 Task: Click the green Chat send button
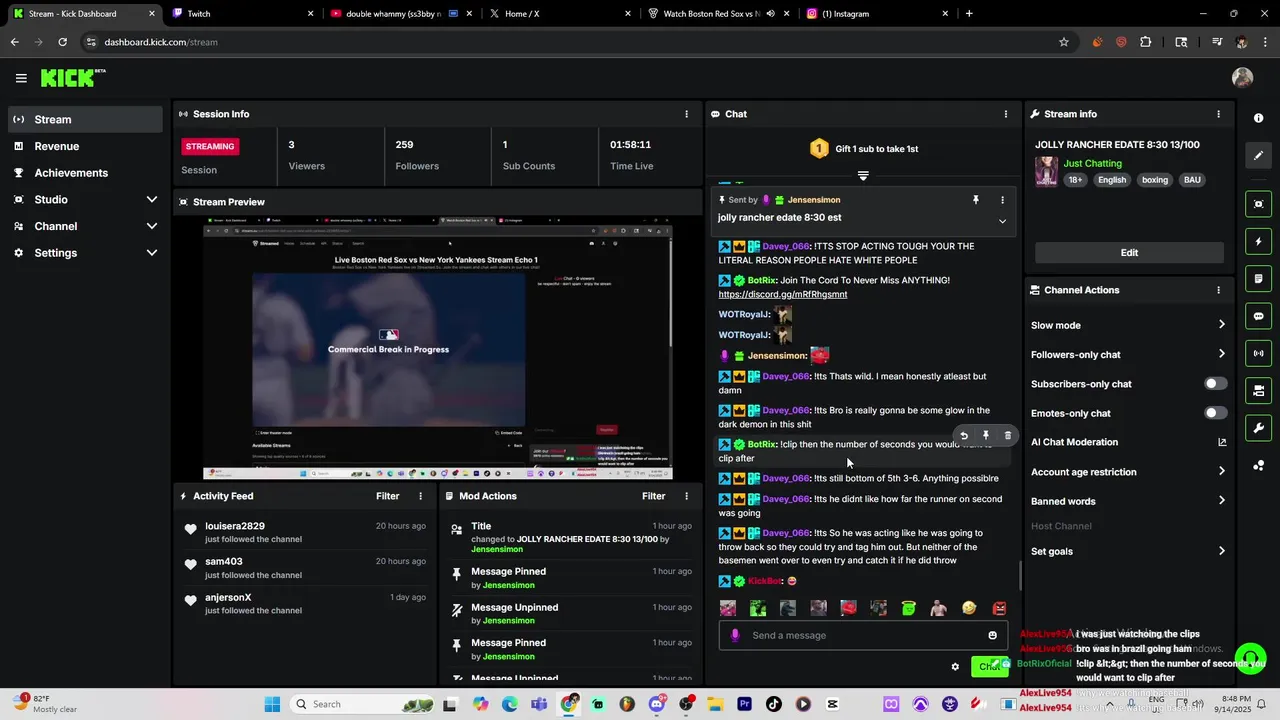[x=989, y=667]
